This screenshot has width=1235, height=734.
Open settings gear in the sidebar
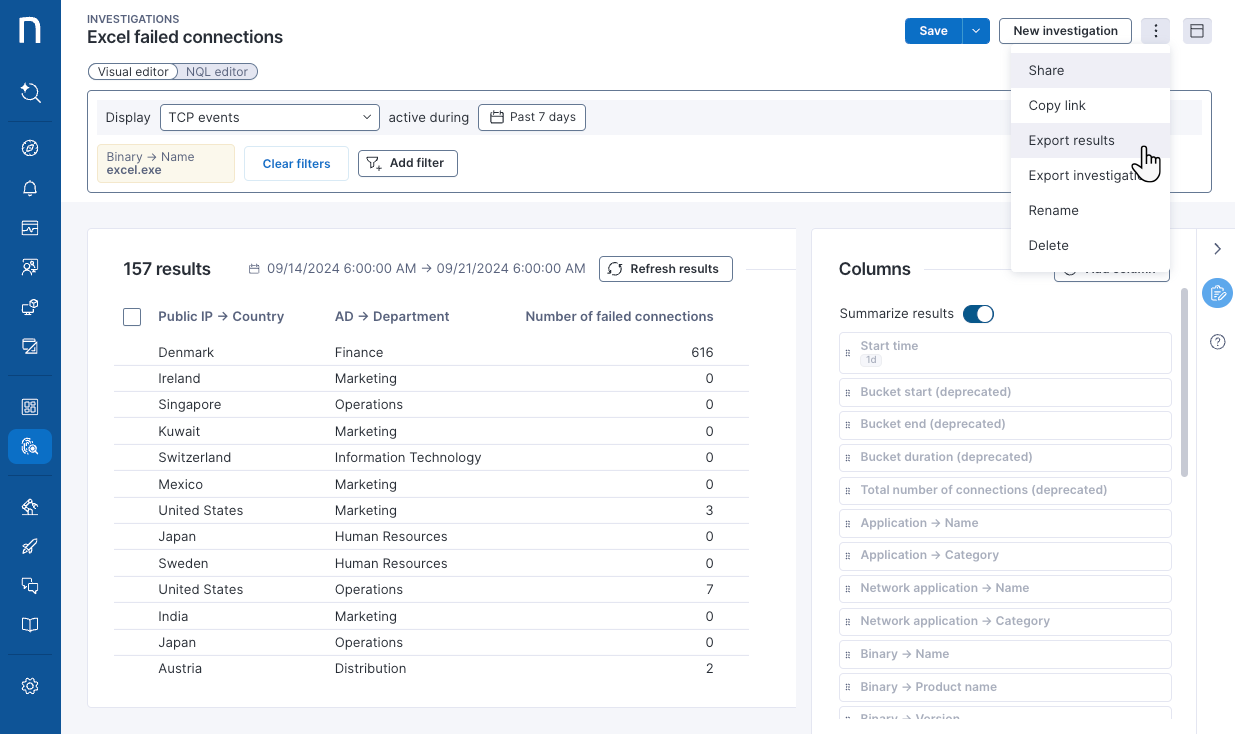30,686
